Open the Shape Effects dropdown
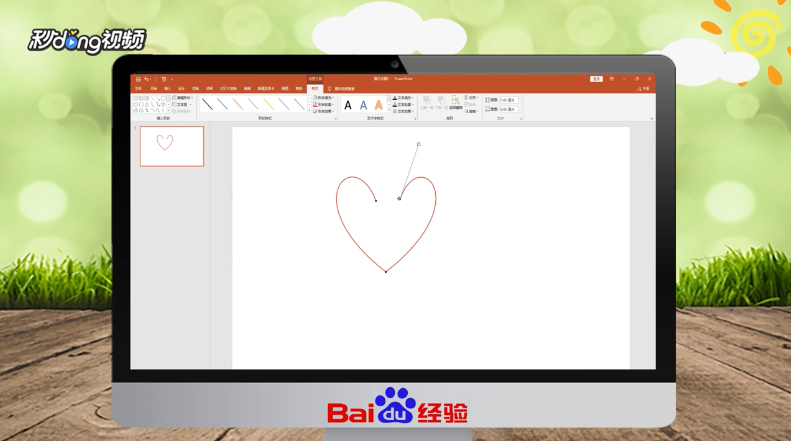 coord(323,111)
